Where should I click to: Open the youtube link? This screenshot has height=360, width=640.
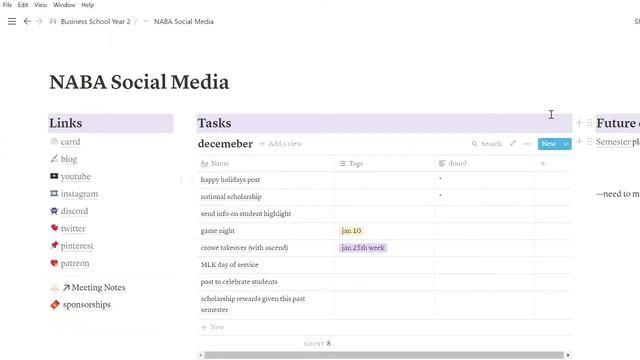pos(76,176)
